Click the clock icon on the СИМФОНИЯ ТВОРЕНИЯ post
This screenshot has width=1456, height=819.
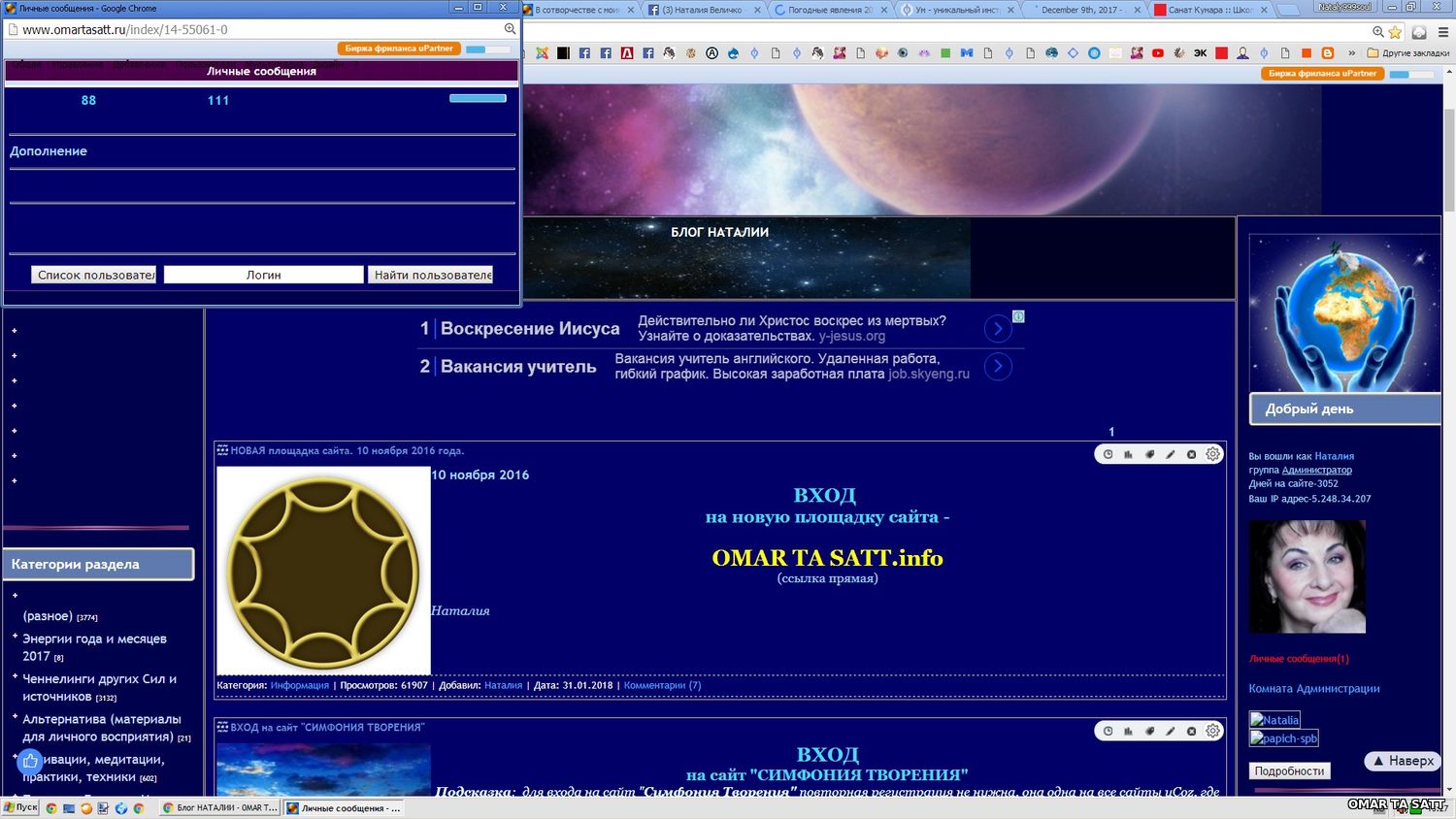point(1108,731)
